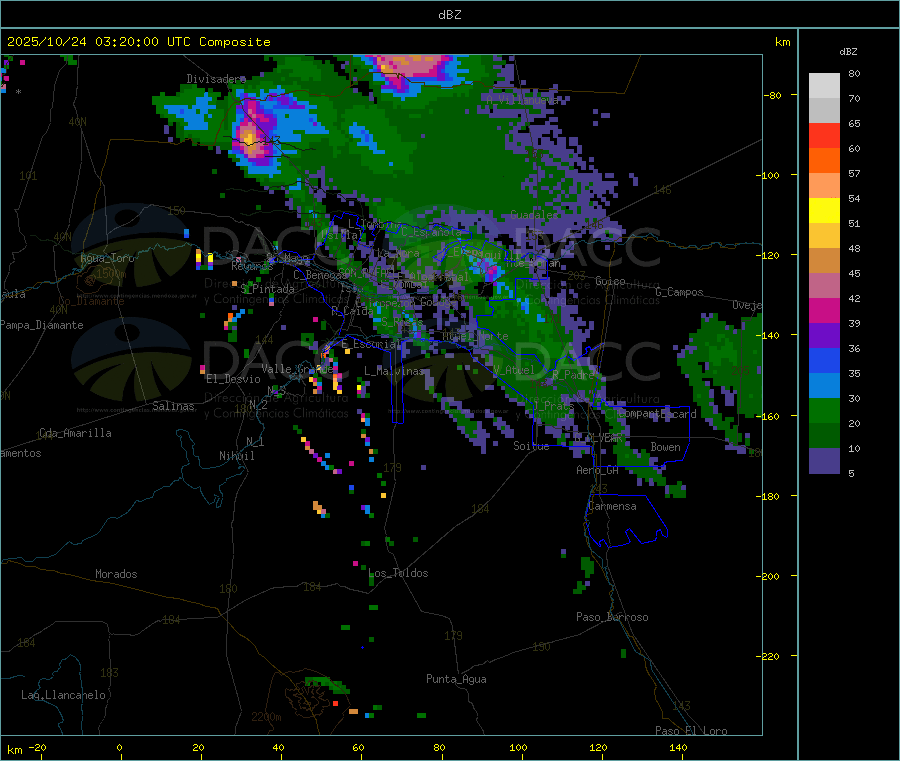Click the slate 10–5 dBZ legend swatch
This screenshot has width=900, height=761.
coord(824,461)
